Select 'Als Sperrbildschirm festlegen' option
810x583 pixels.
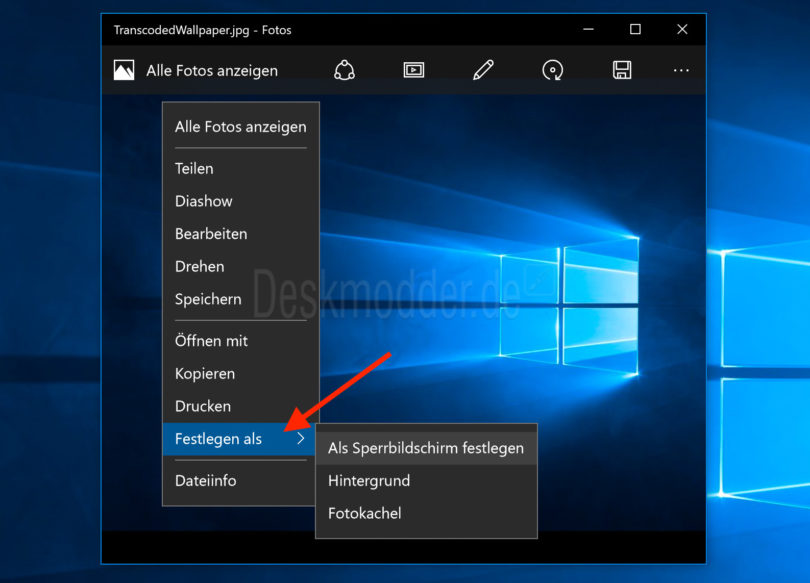pyautogui.click(x=426, y=448)
